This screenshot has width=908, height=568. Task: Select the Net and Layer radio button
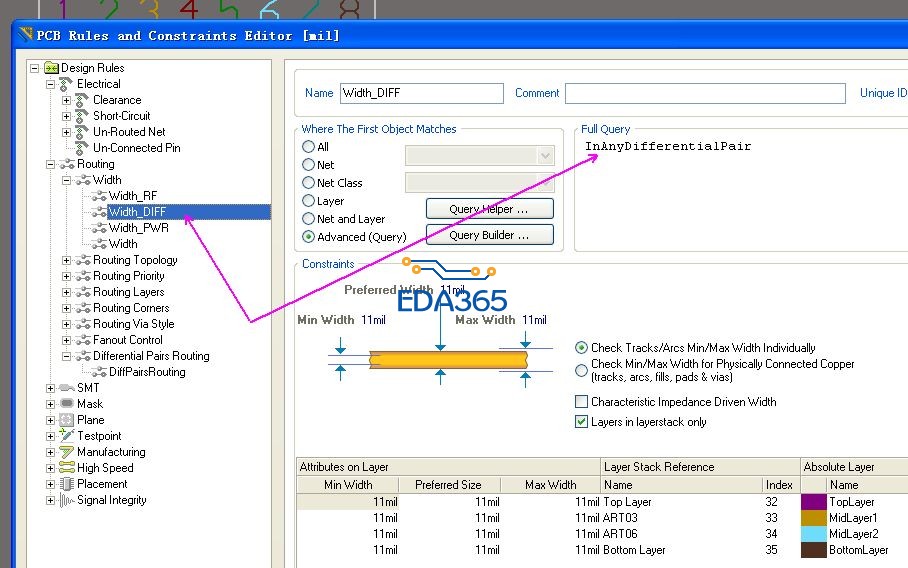[x=309, y=219]
